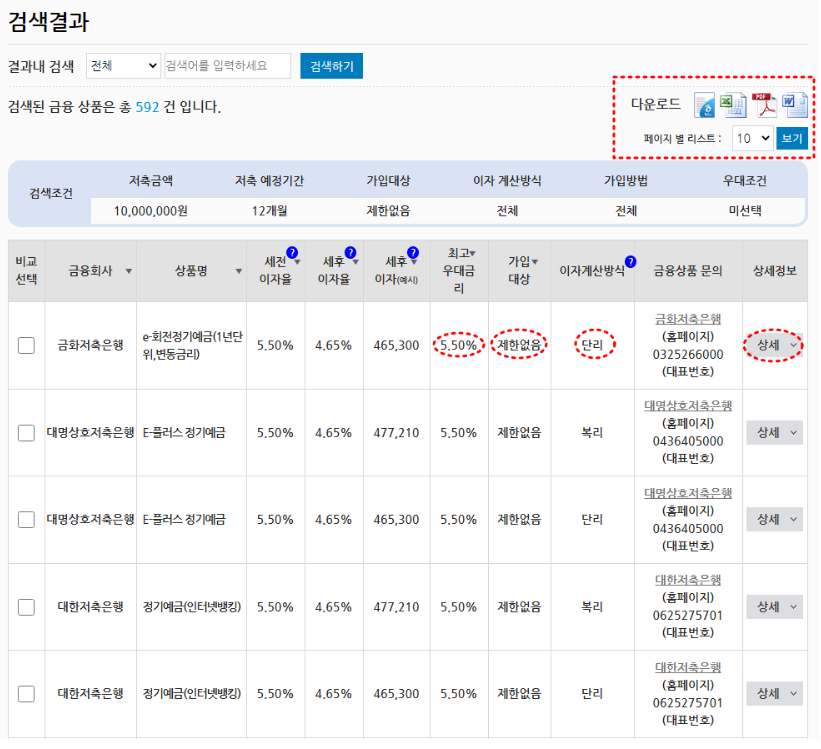Screen dimensions: 821x749
Task: Sort by 금융회사 column arrow
Action: [x=128, y=271]
